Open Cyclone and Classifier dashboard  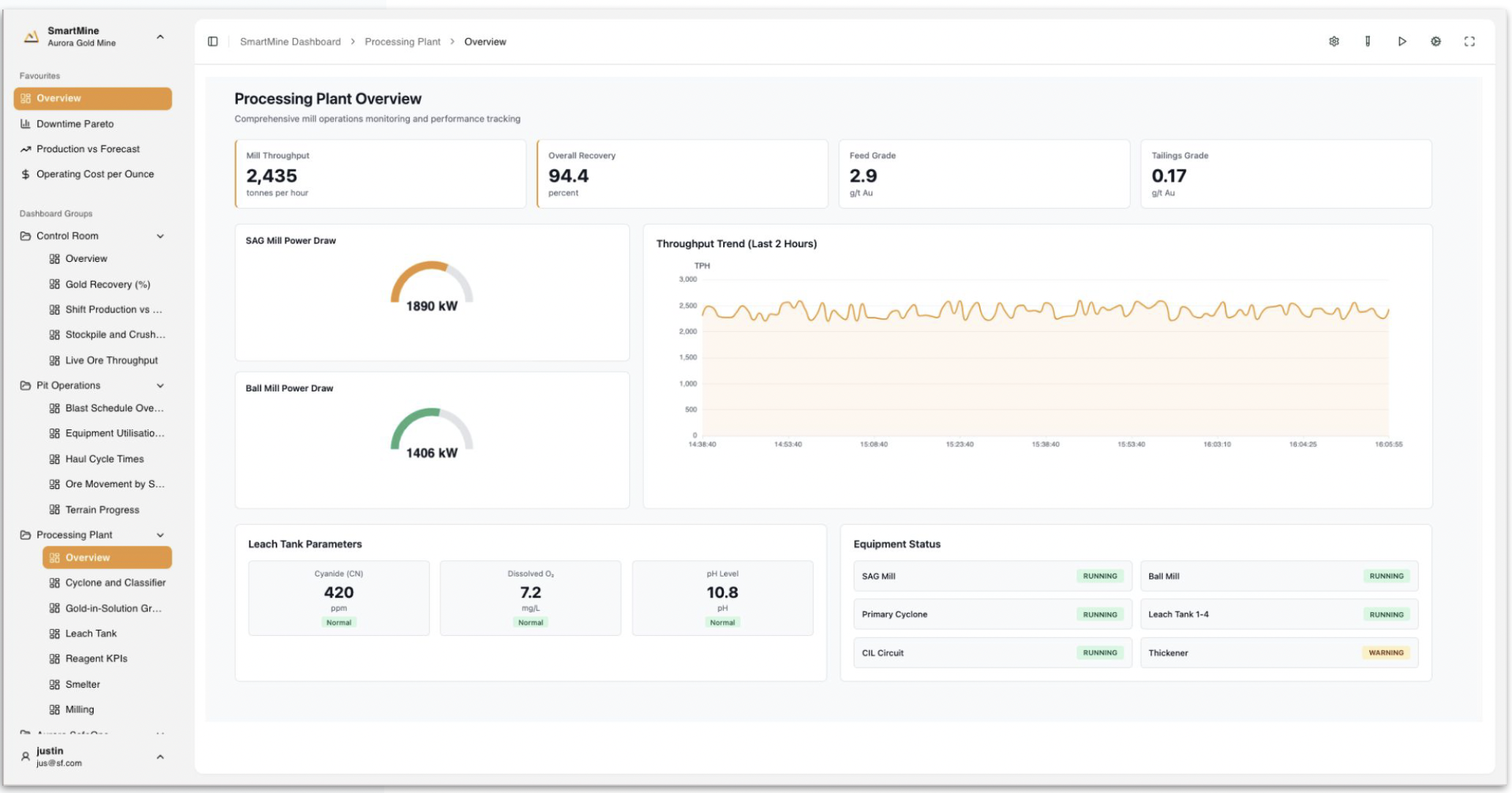click(x=115, y=583)
